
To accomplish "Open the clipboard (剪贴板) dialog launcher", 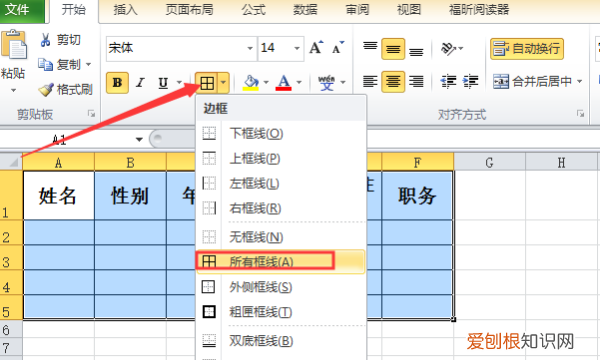I will click(91, 114).
